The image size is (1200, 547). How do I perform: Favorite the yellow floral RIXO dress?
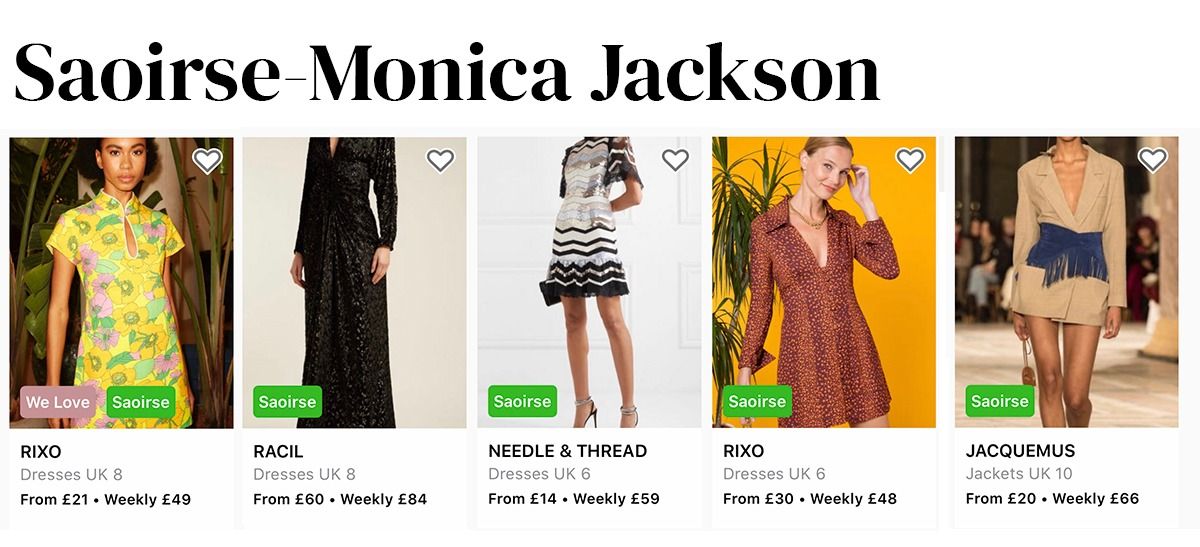point(207,160)
